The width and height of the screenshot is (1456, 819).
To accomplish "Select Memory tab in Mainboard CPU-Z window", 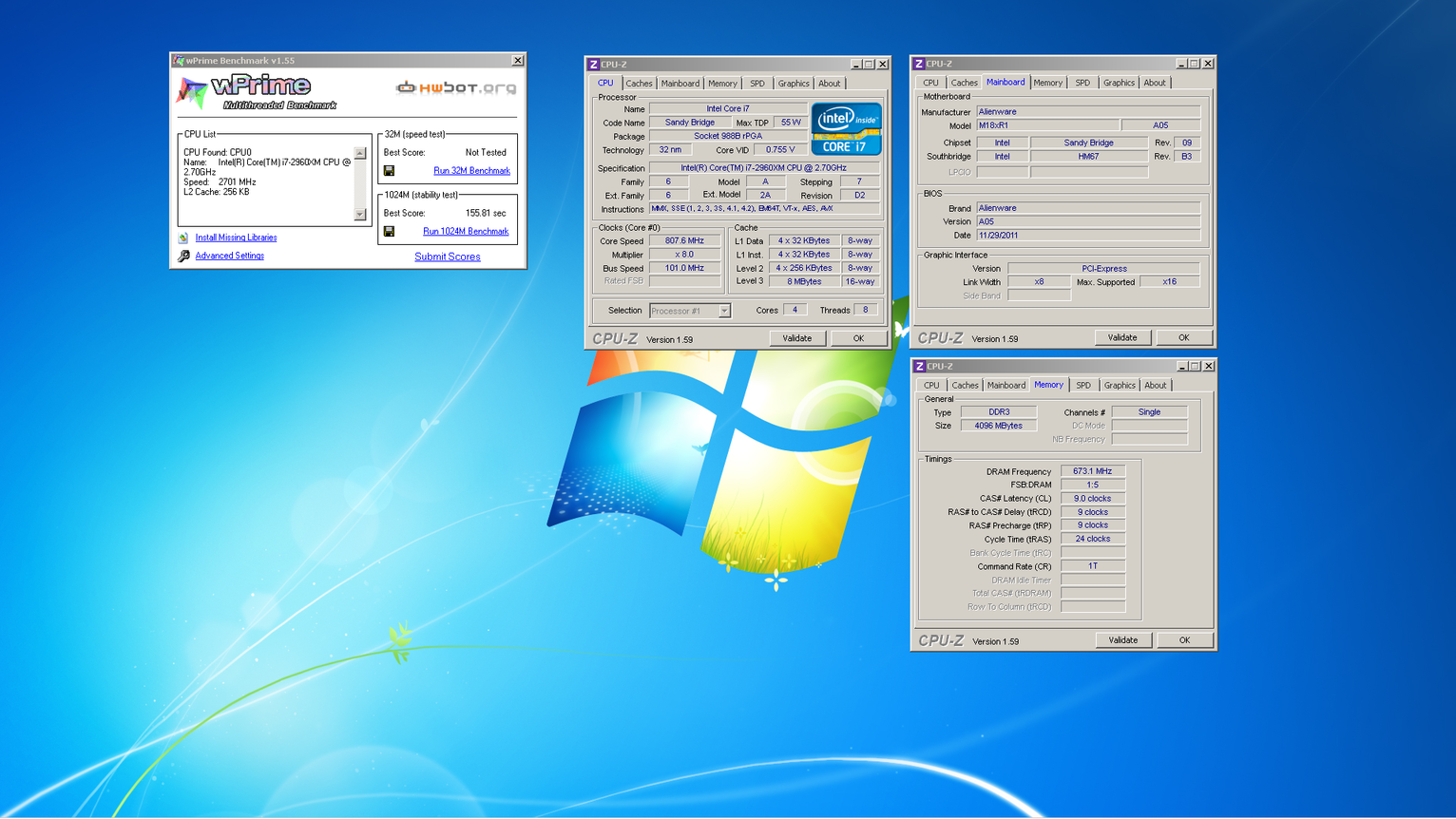I will click(1047, 83).
